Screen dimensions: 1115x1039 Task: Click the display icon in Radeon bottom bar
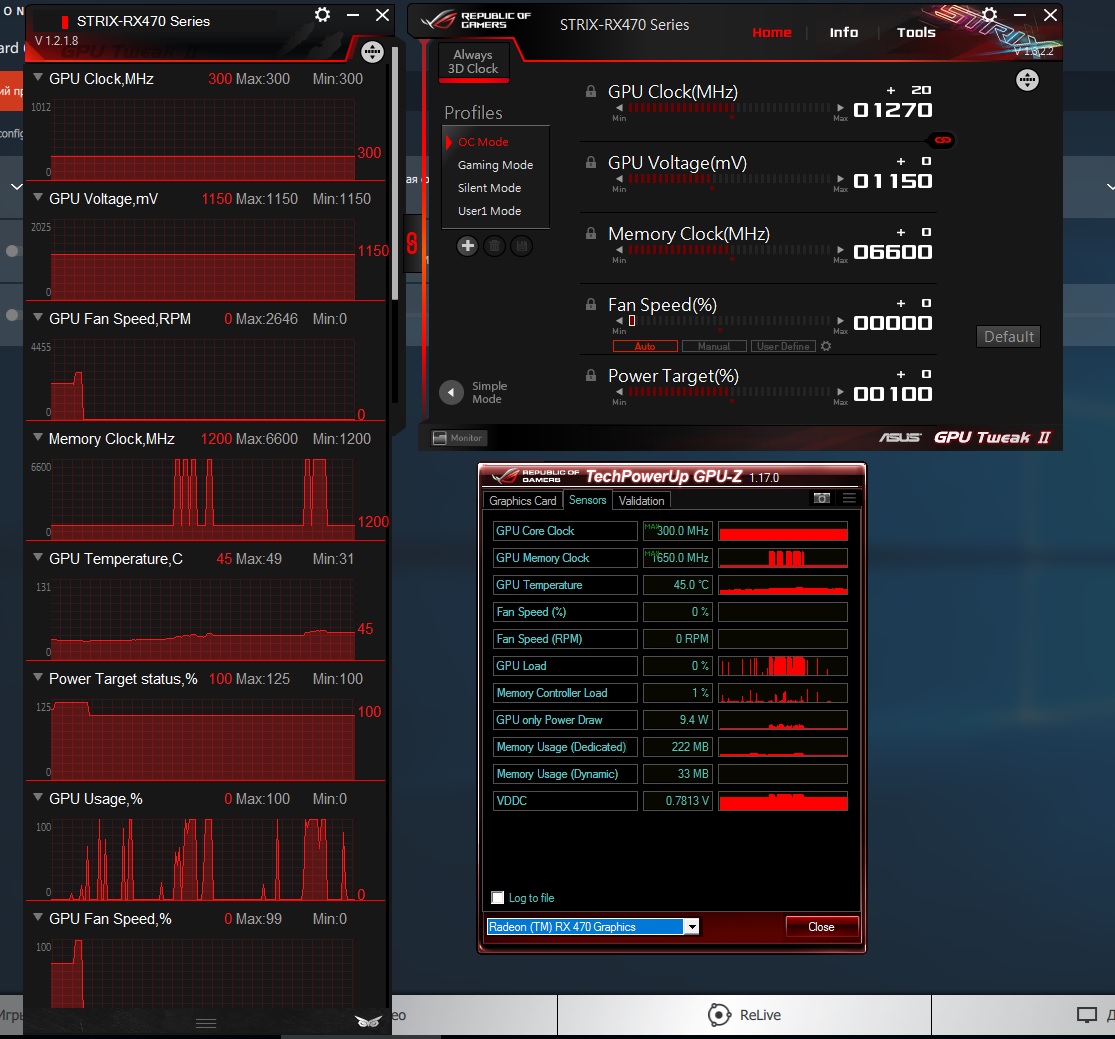click(x=1087, y=1015)
